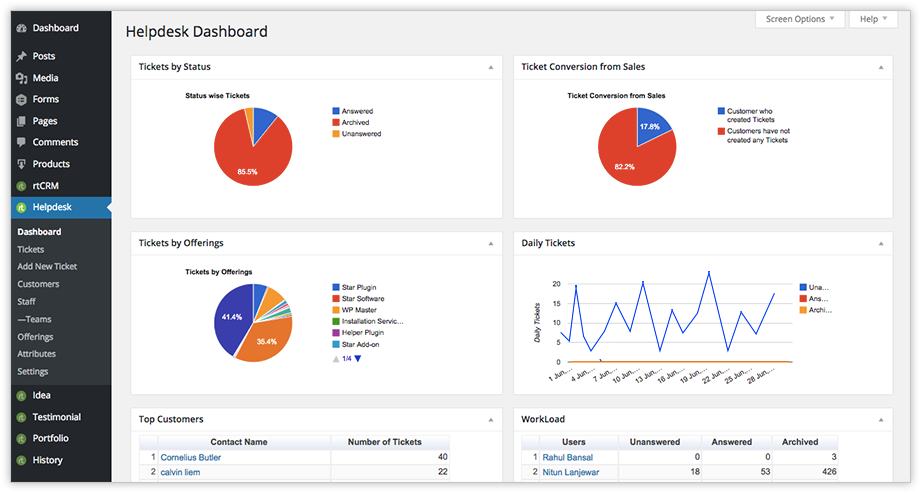Click the Posts pin icon

click(21, 57)
